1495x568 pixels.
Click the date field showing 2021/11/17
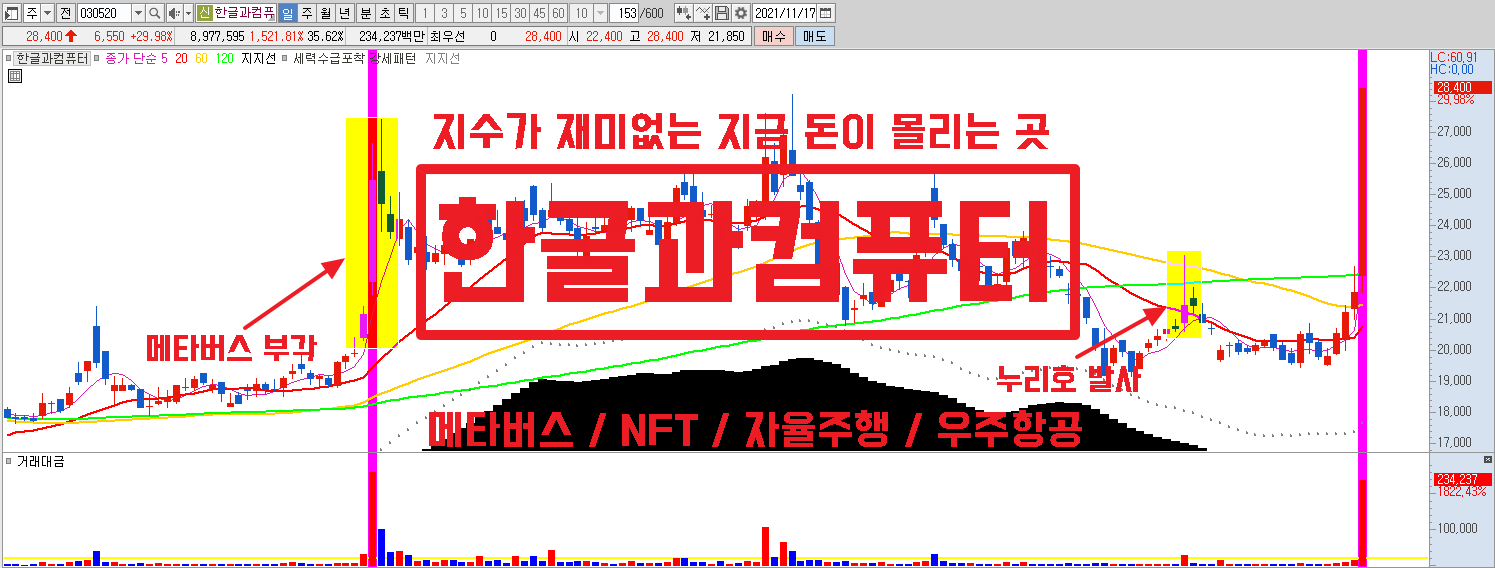784,13
